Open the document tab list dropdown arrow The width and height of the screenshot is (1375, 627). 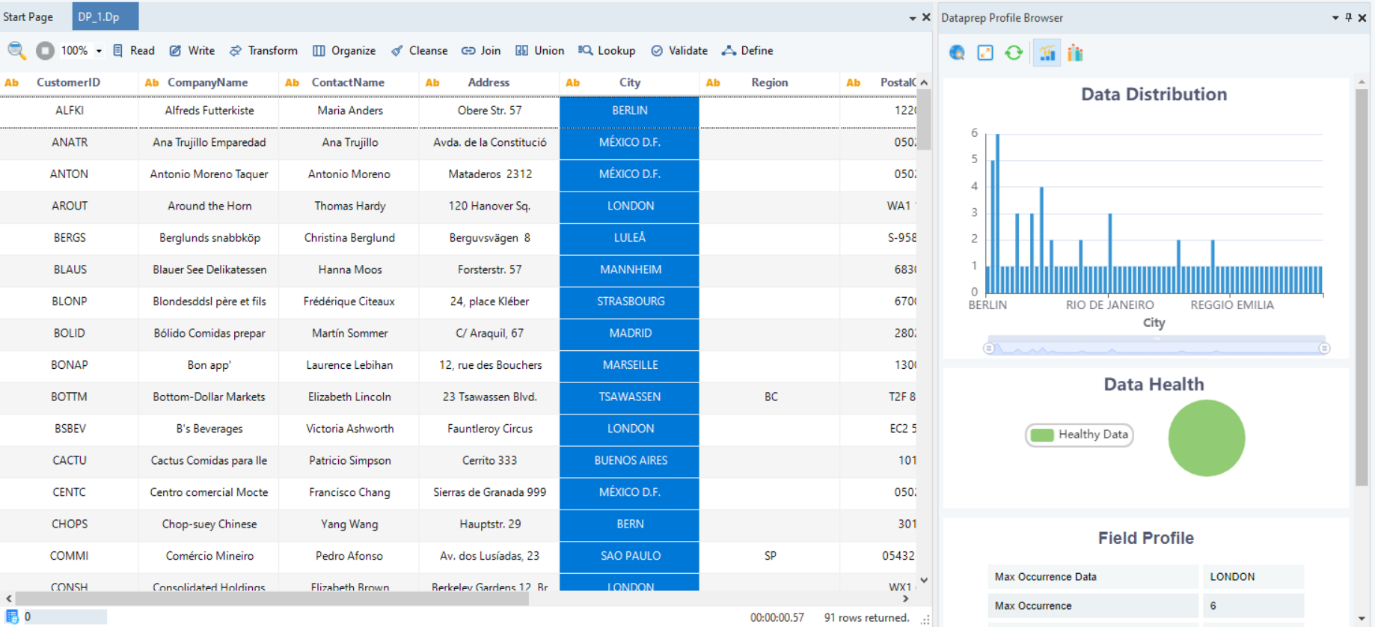(912, 18)
